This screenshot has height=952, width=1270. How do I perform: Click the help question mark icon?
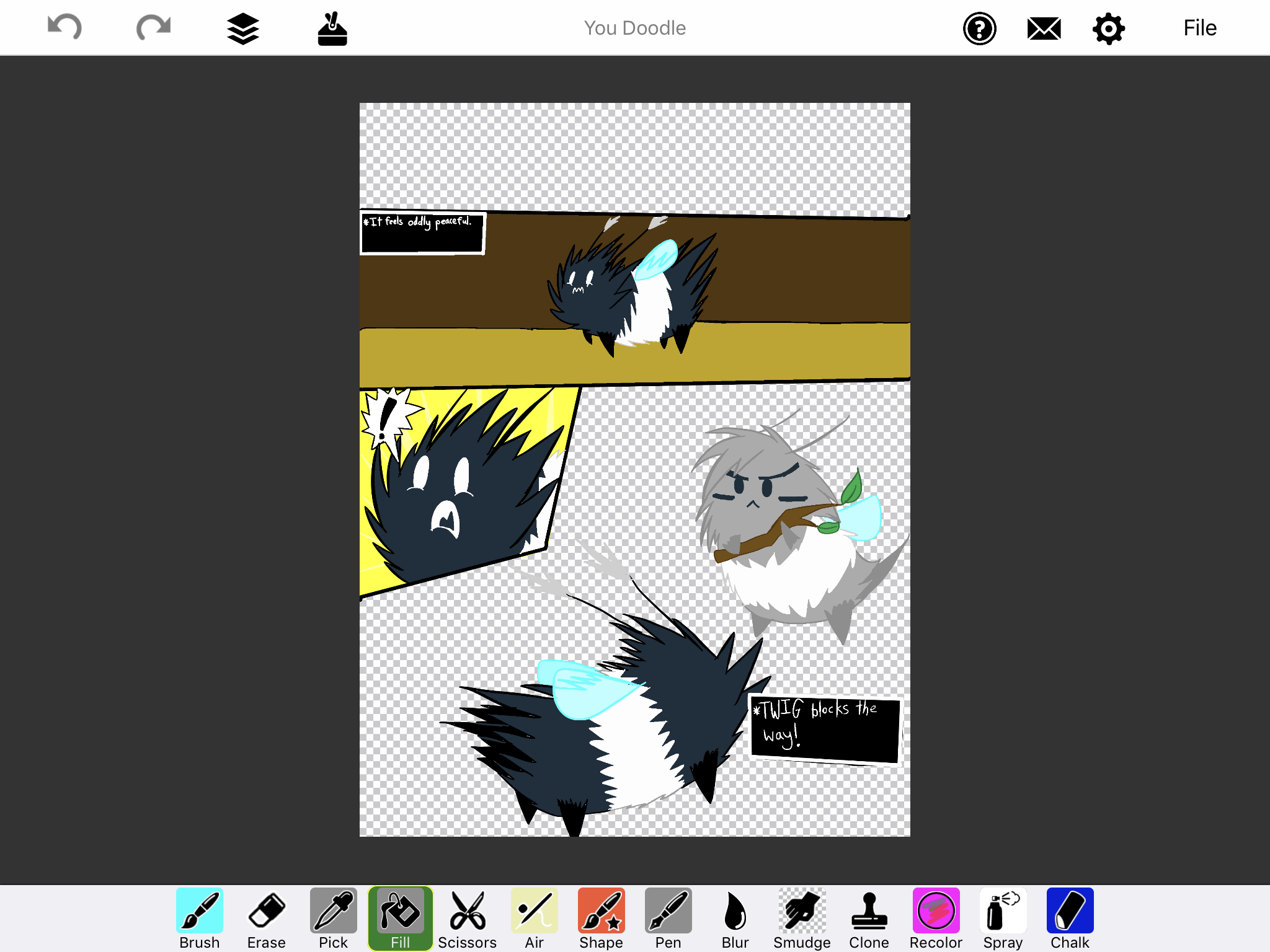[980, 27]
